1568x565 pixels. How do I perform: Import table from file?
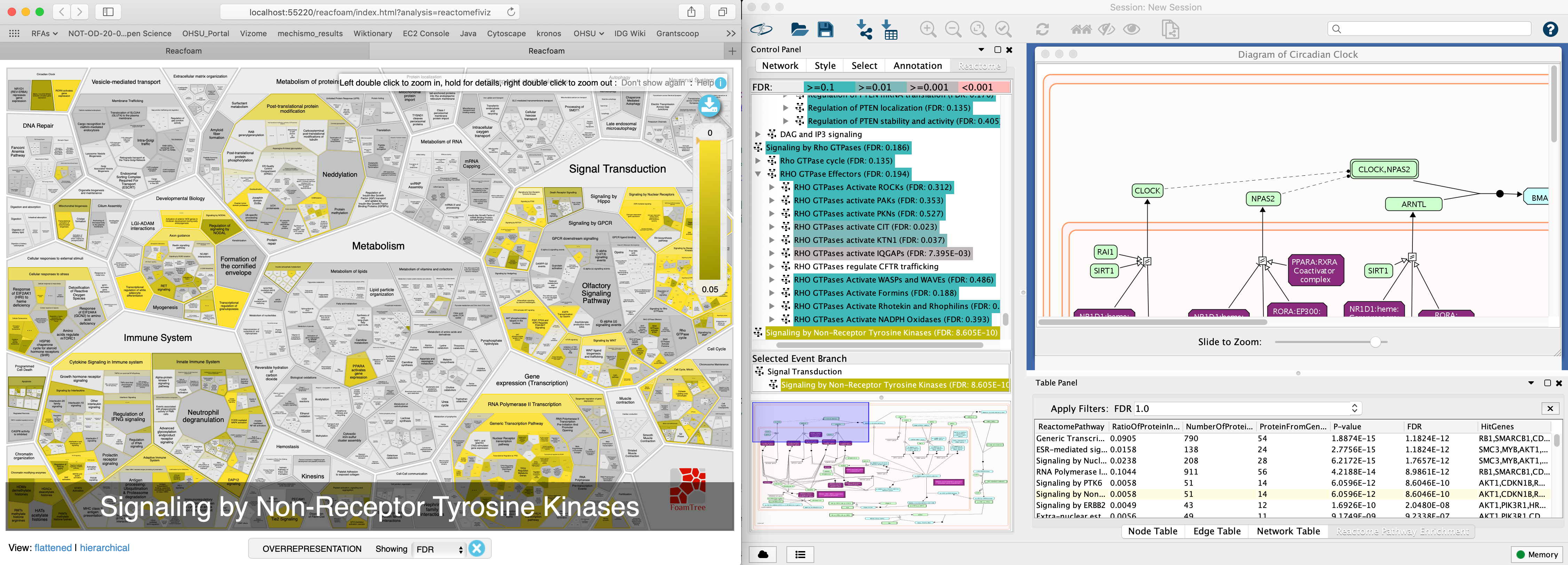890,29
